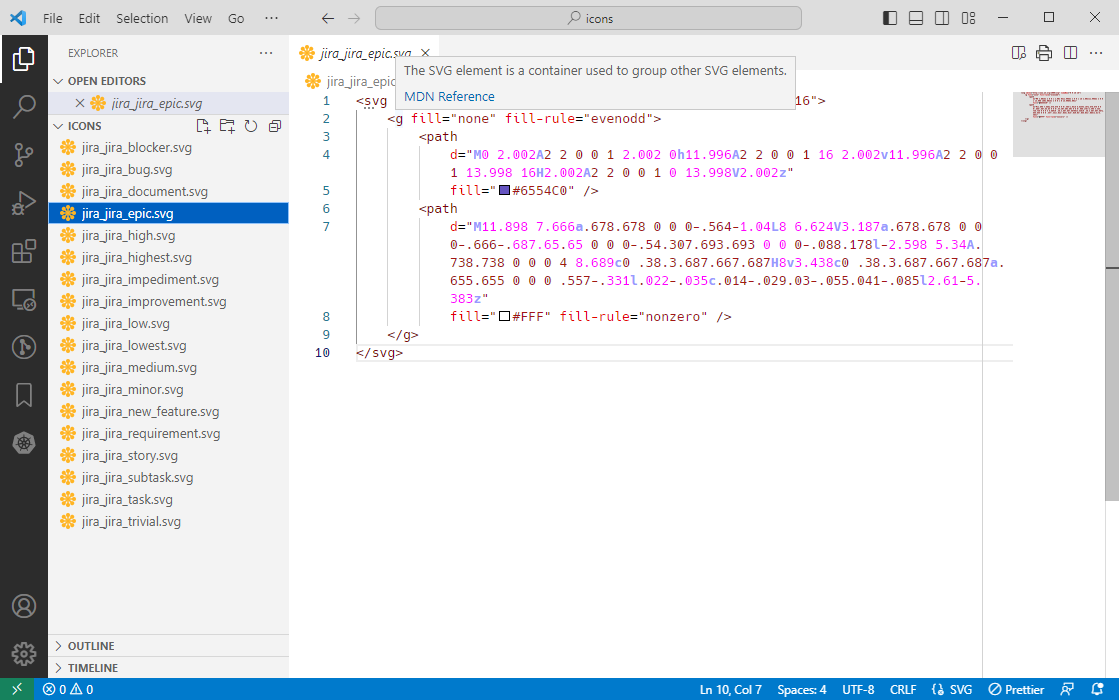The image size is (1119, 700).
Task: Click the command center search box
Action: (x=588, y=19)
